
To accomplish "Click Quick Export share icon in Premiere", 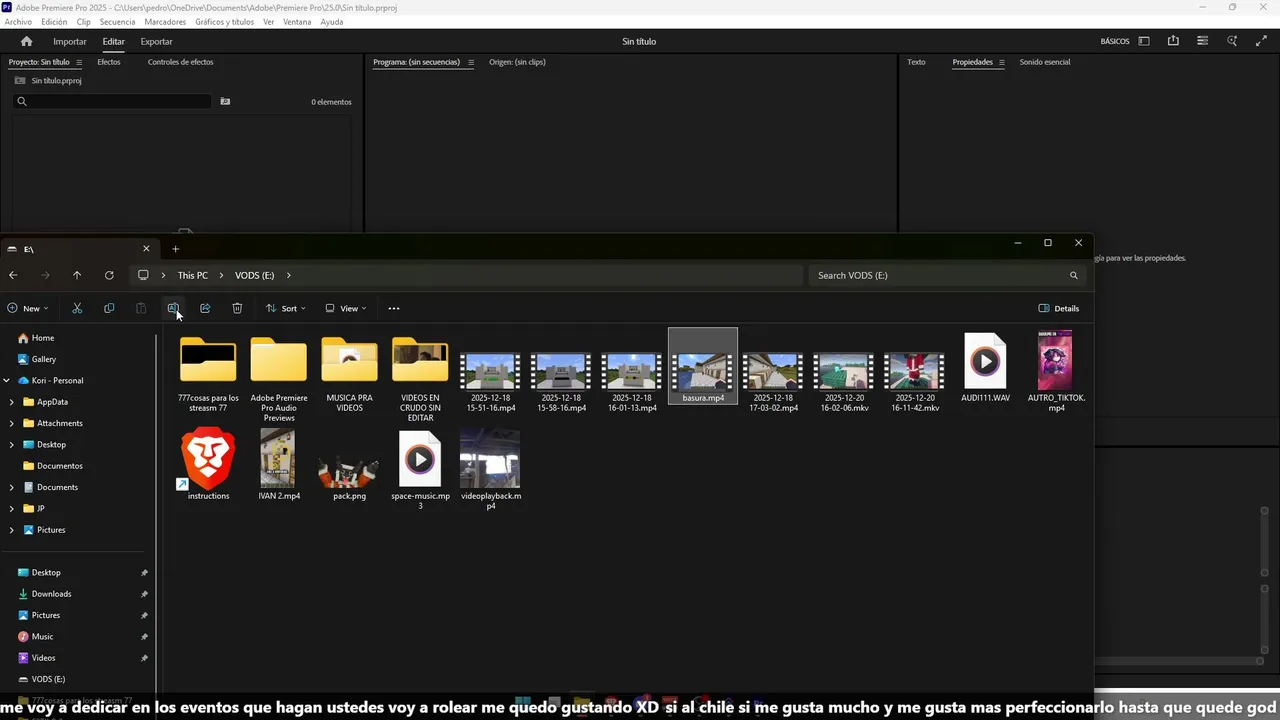I will tap(1173, 41).
